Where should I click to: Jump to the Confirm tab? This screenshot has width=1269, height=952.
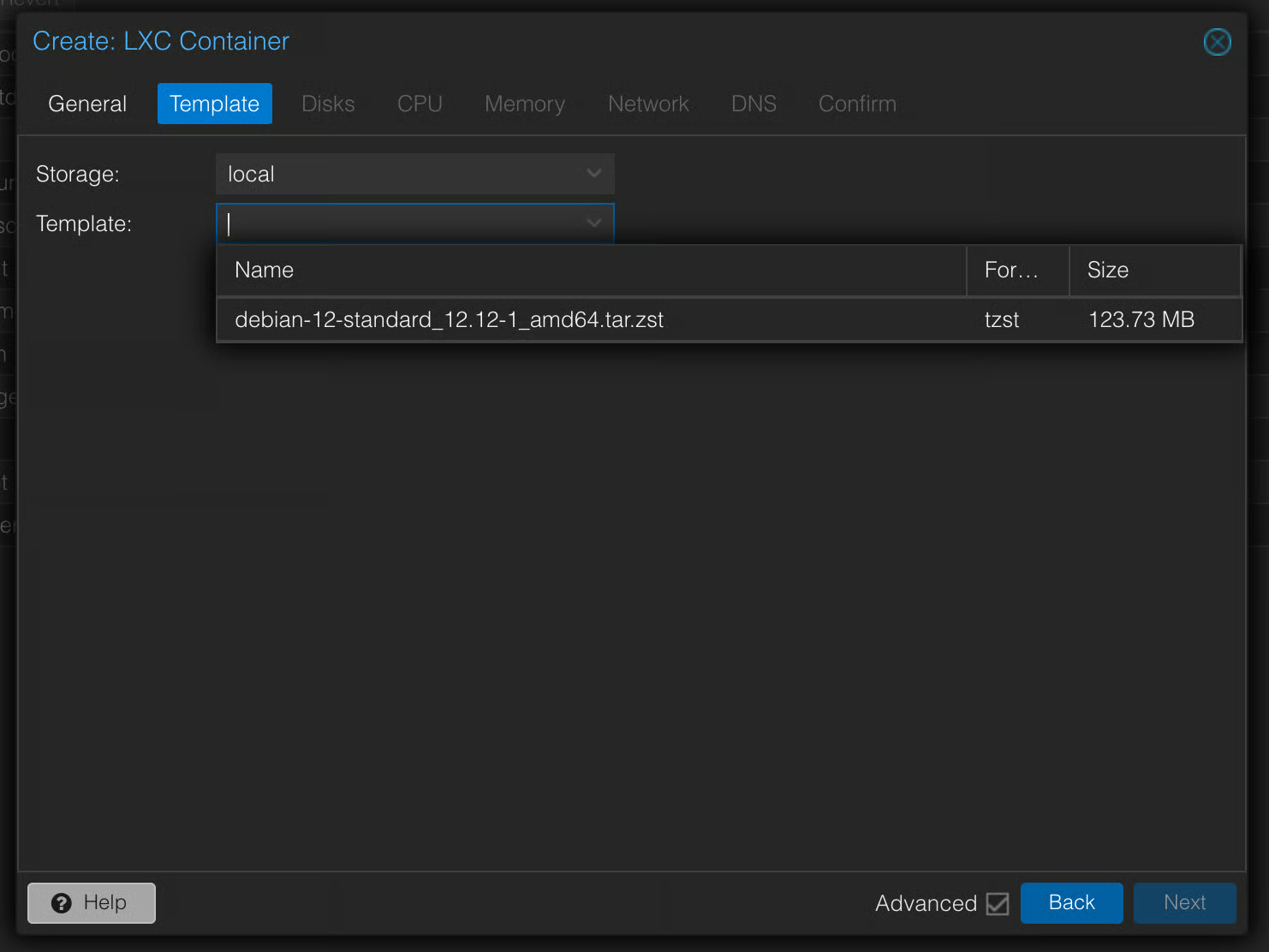coord(857,104)
